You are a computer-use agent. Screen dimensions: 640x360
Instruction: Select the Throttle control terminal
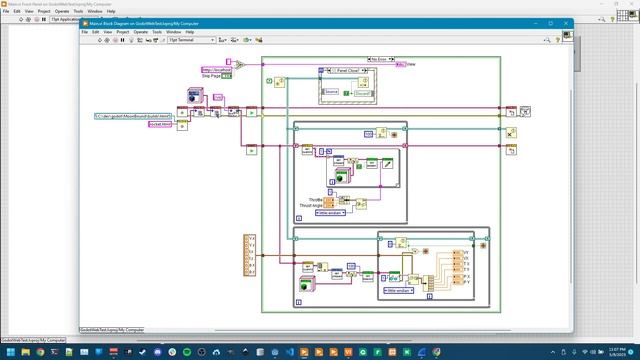click(329, 200)
